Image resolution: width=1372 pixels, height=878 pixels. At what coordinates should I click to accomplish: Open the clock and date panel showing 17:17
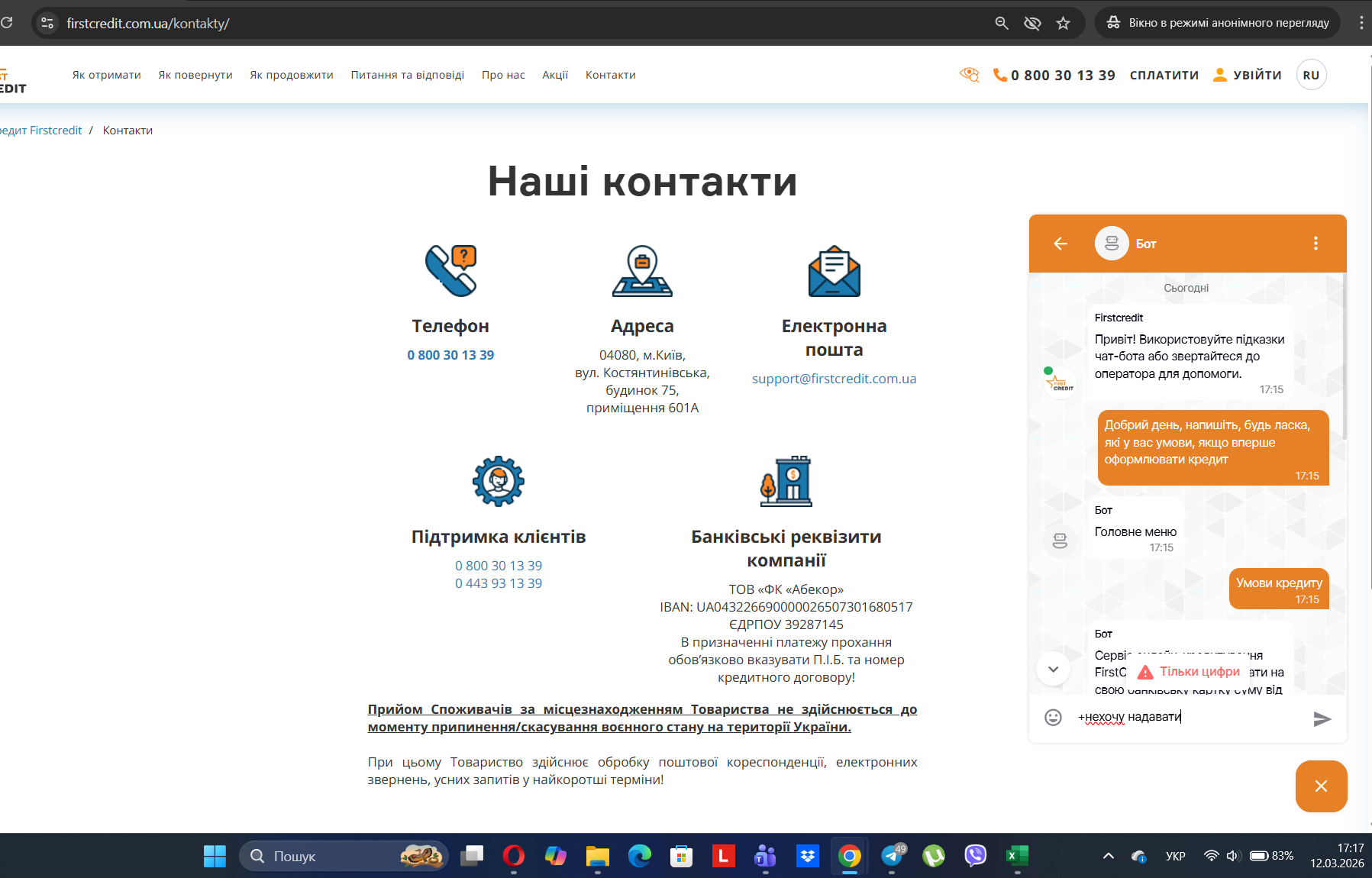pos(1338,856)
